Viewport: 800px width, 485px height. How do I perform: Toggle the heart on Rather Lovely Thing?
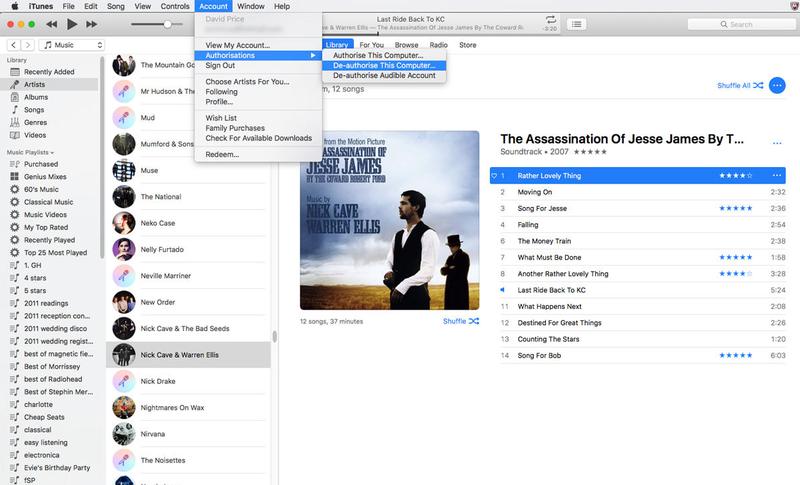point(494,176)
